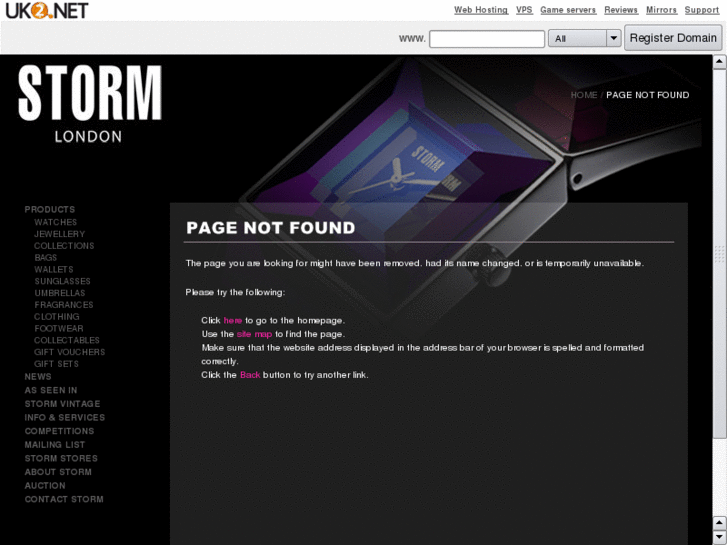
Task: Browse the BAGS category
Action: coord(45,257)
